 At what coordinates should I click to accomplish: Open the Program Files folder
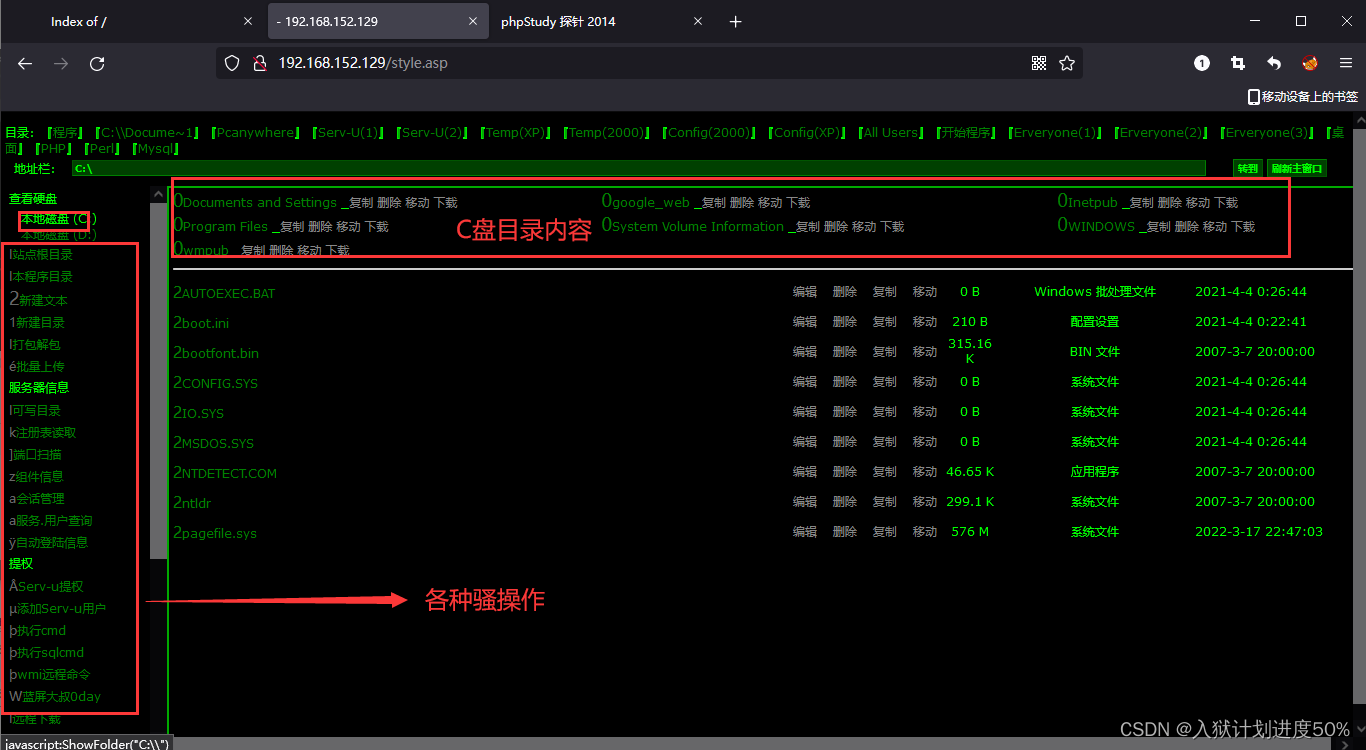221,226
